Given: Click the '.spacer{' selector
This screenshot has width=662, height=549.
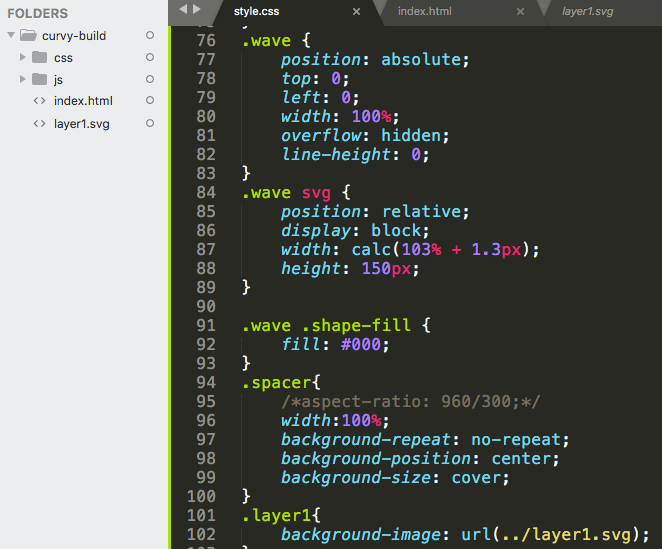Looking at the screenshot, I should [281, 383].
